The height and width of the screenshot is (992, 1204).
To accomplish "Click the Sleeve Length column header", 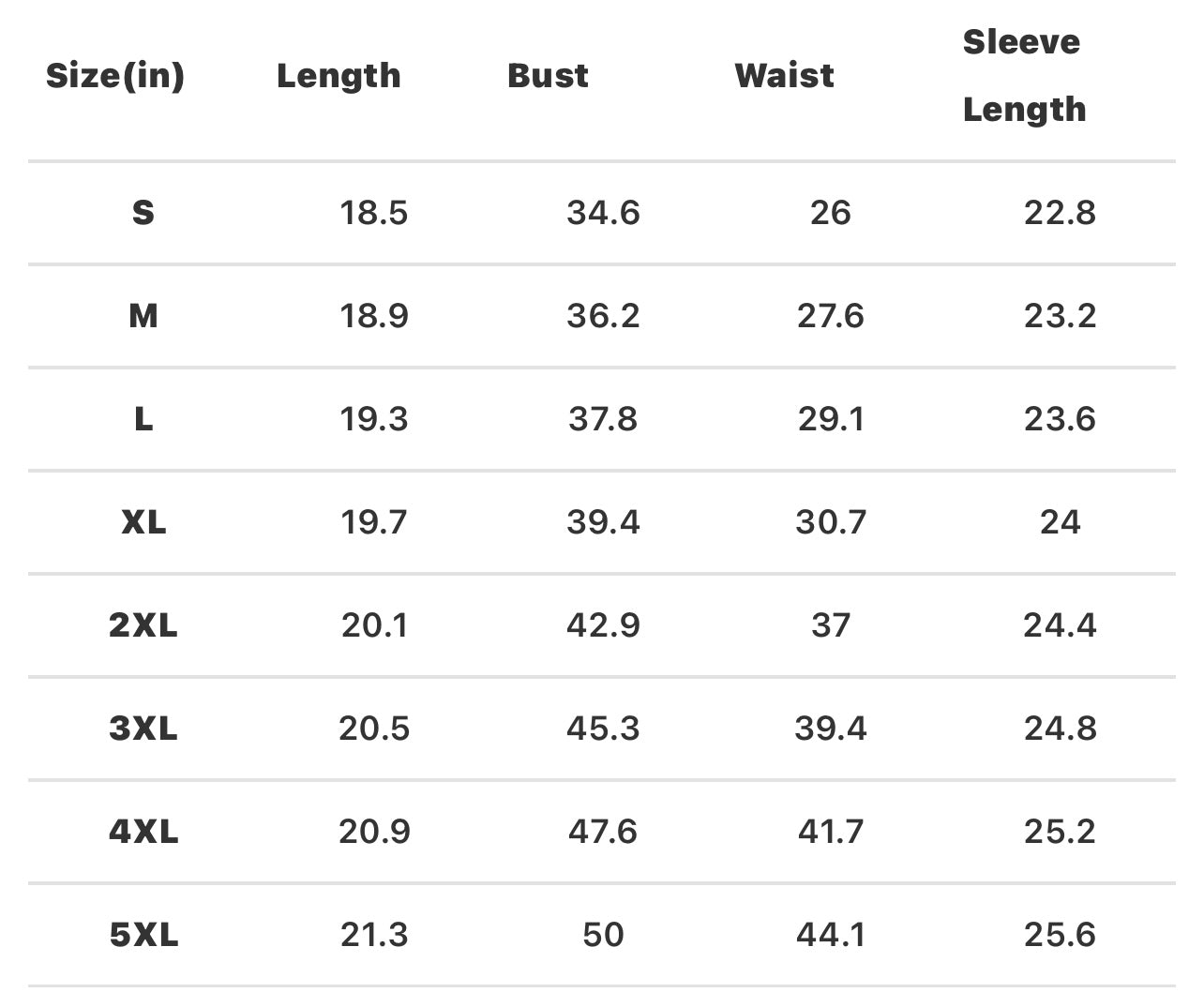I will click(x=1023, y=75).
